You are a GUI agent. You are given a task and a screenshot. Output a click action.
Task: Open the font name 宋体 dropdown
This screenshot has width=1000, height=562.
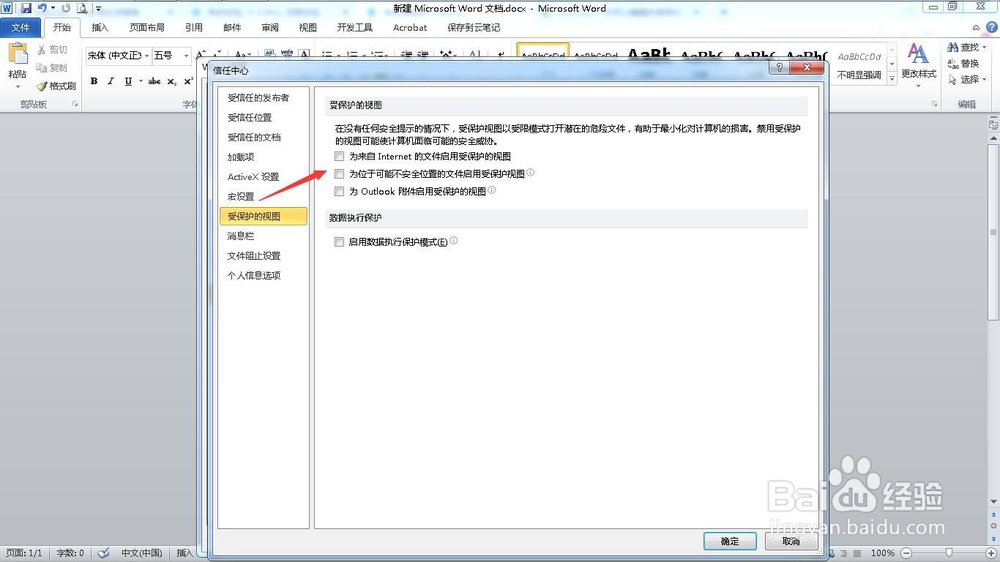point(147,55)
